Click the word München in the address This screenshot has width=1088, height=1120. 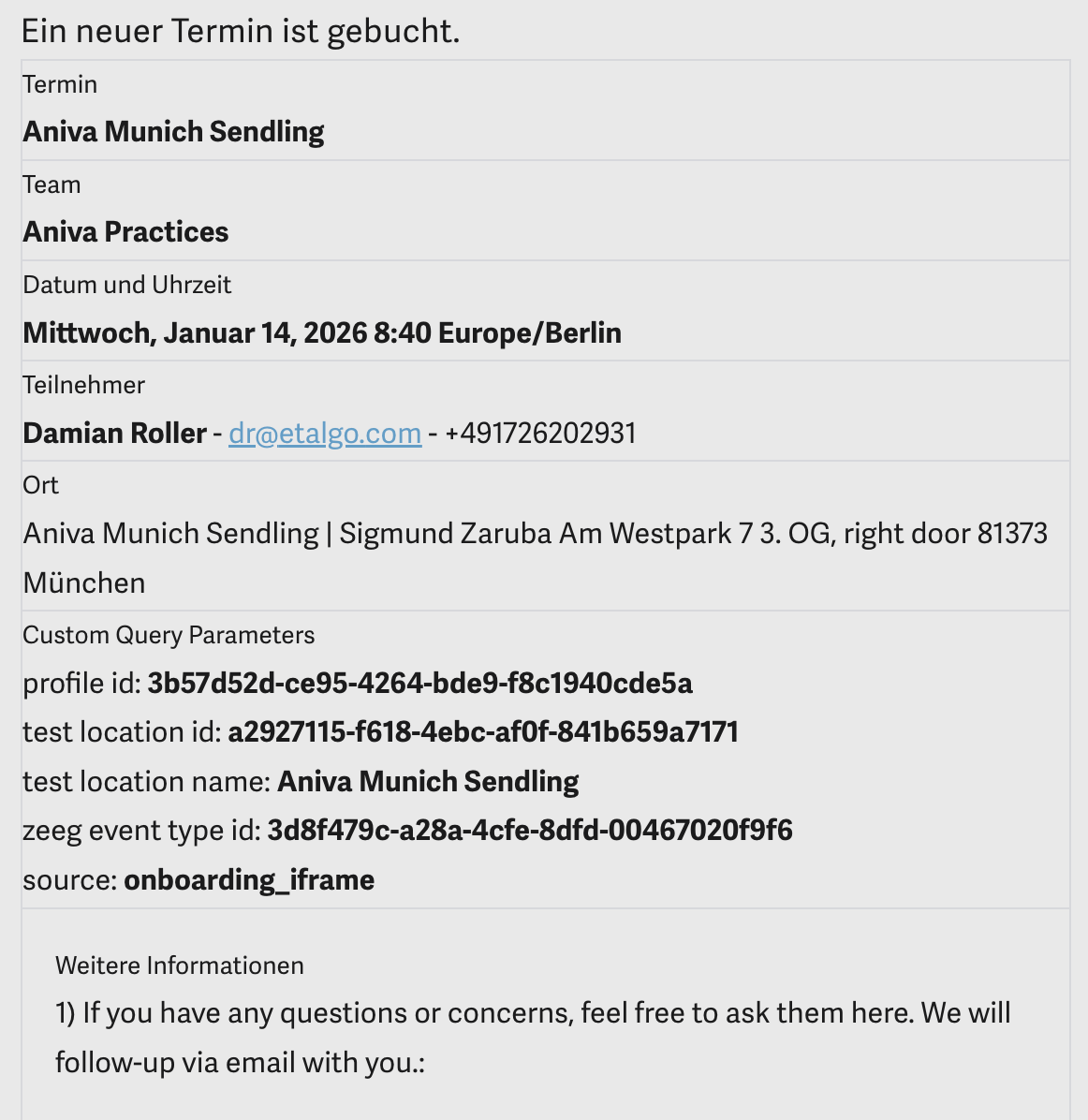(x=84, y=583)
